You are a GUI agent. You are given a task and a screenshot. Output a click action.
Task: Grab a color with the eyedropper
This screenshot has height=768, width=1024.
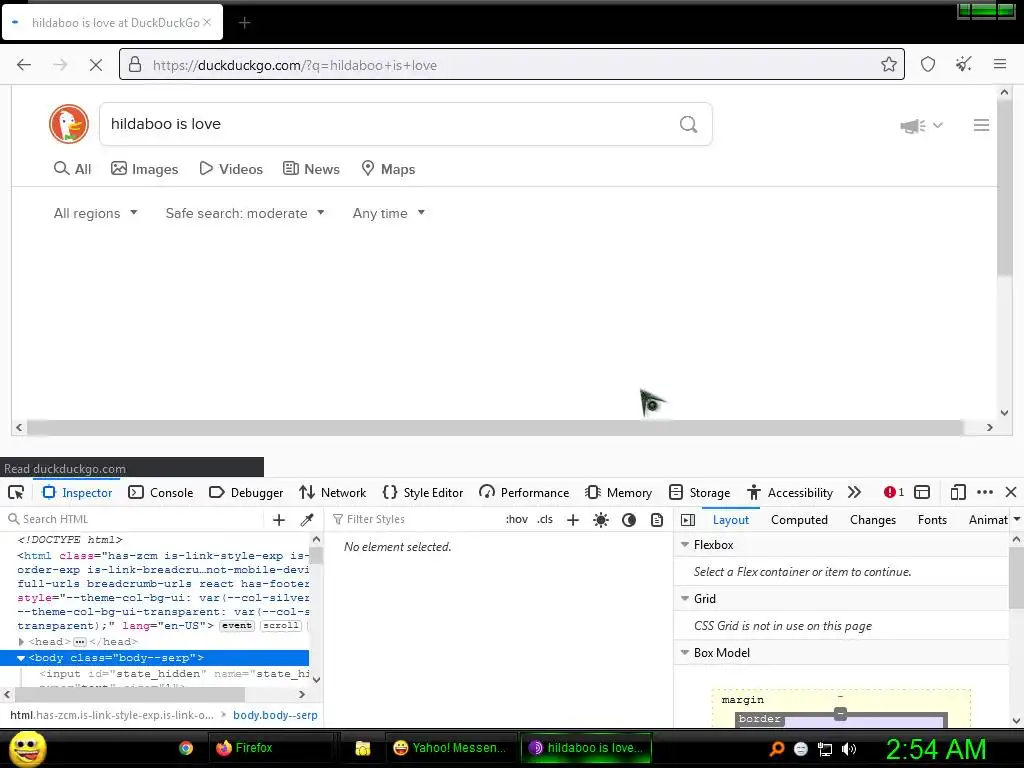click(x=306, y=520)
